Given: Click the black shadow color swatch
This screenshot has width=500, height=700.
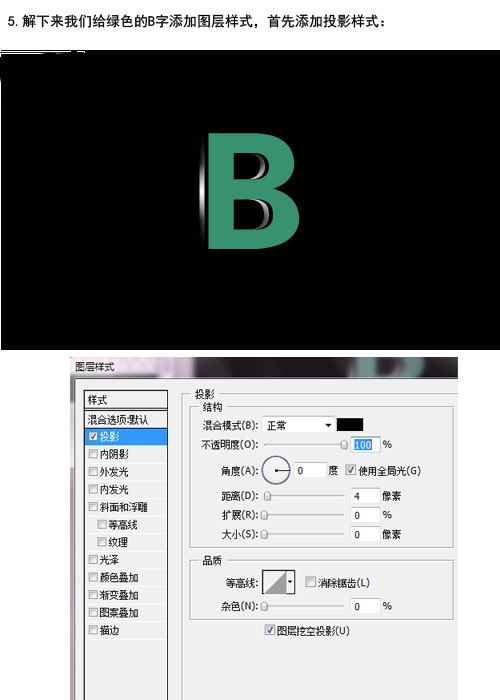Looking at the screenshot, I should coord(350,425).
